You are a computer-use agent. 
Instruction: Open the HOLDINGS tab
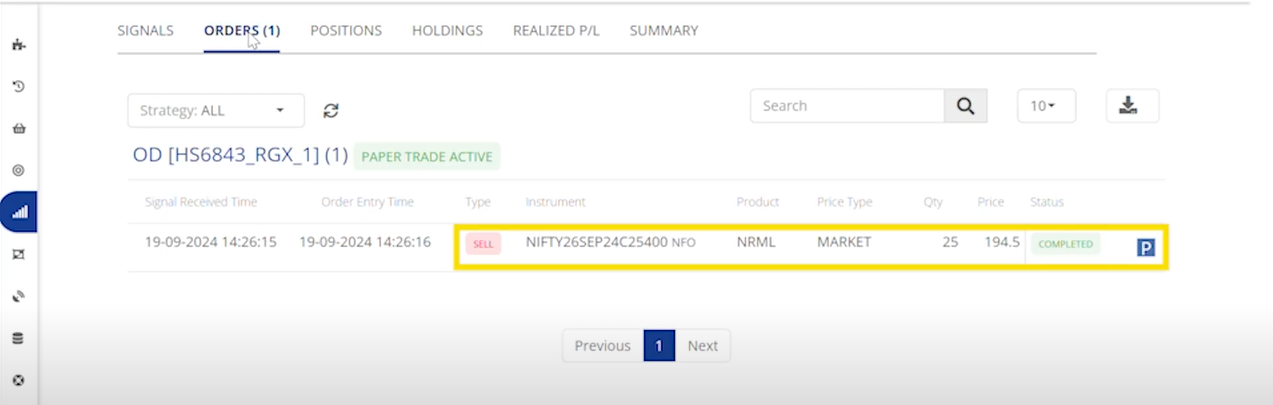447,31
